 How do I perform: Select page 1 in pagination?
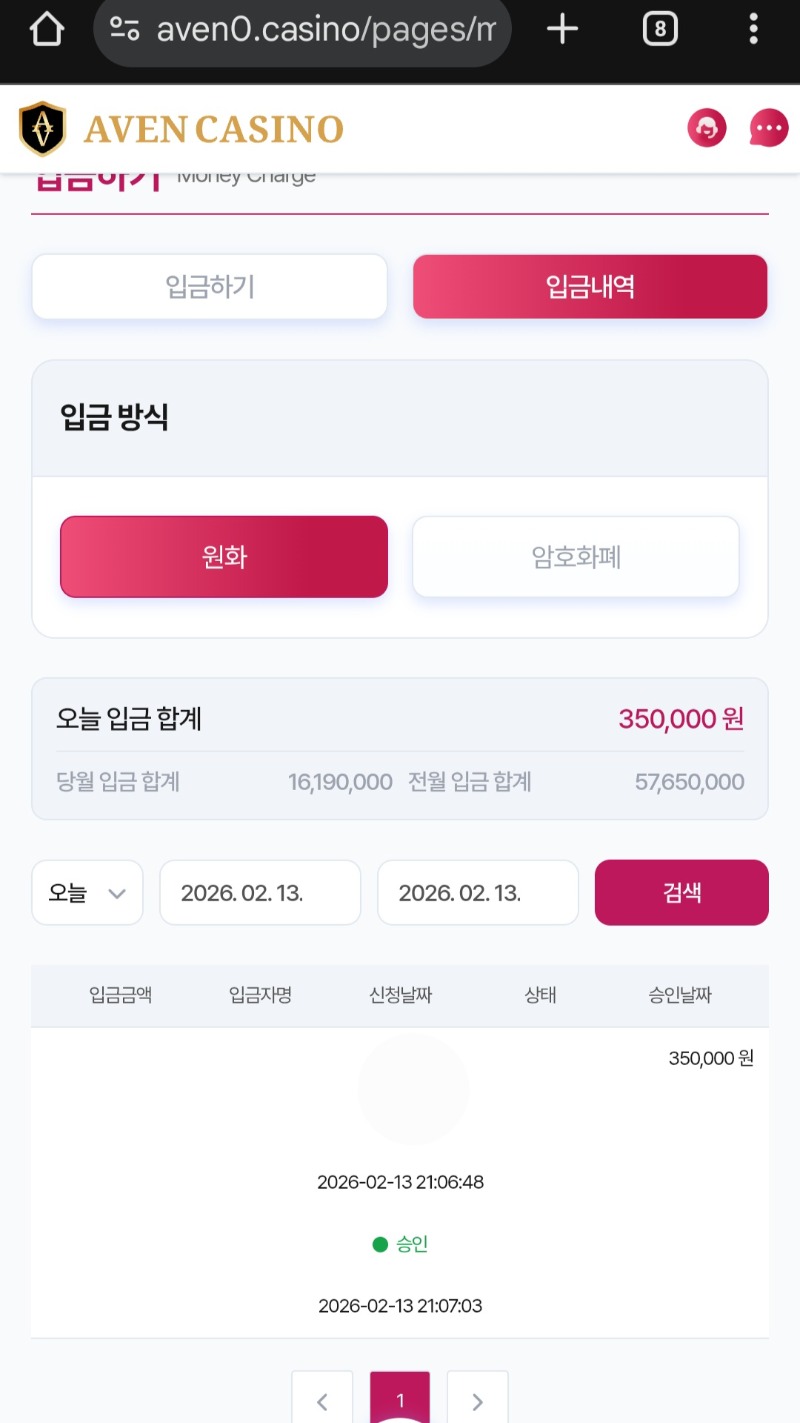coord(400,1400)
